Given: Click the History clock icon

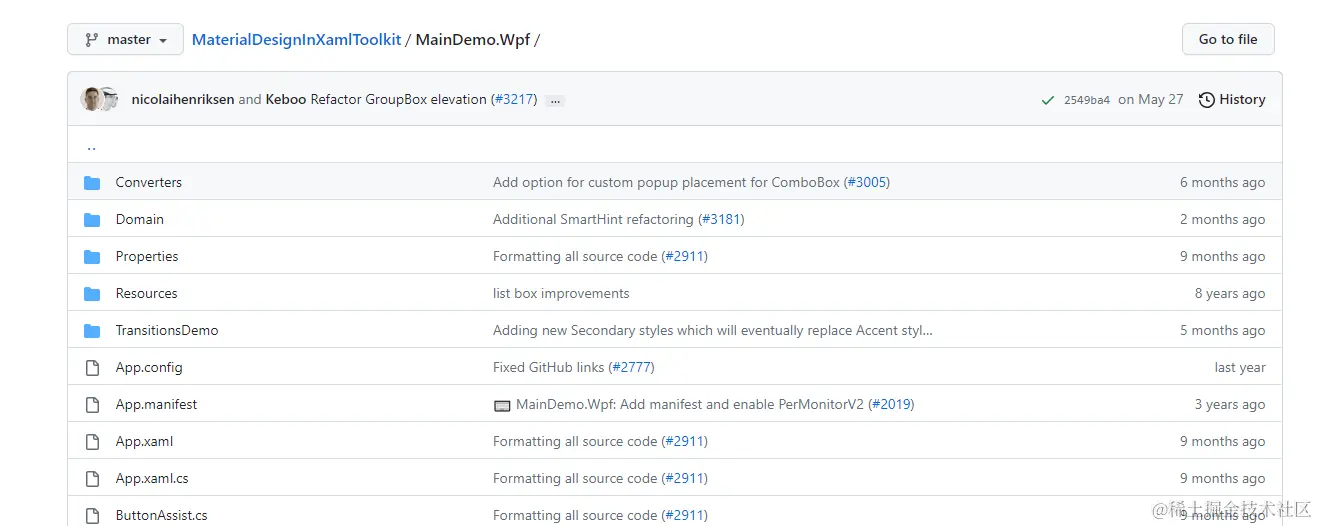Looking at the screenshot, I should click(1207, 100).
